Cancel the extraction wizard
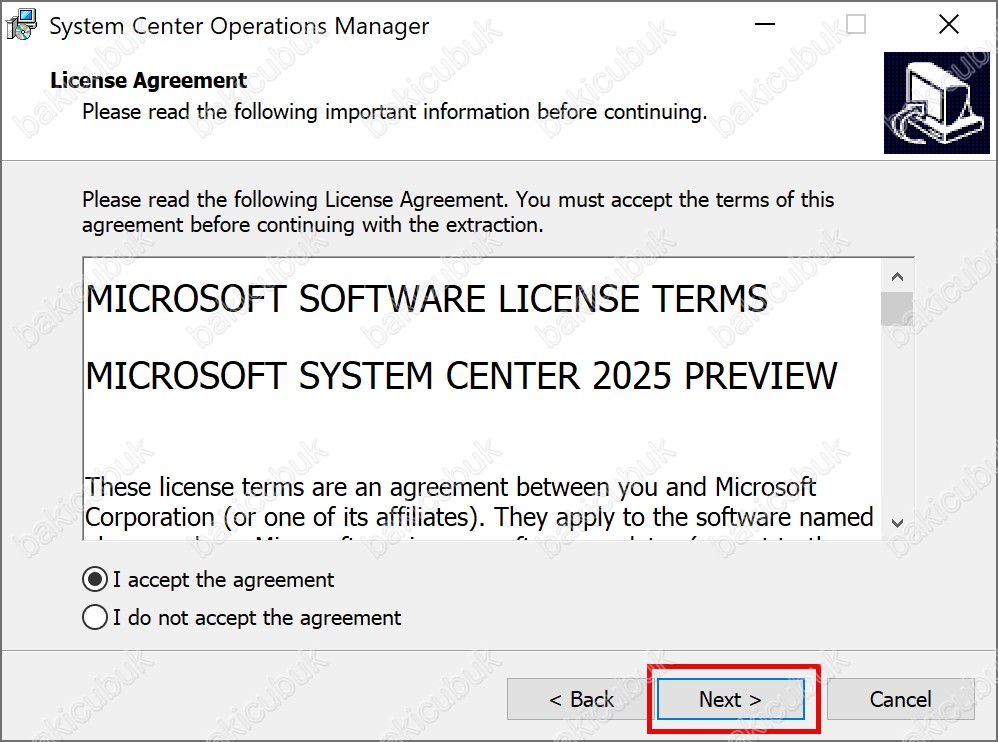 (900, 699)
